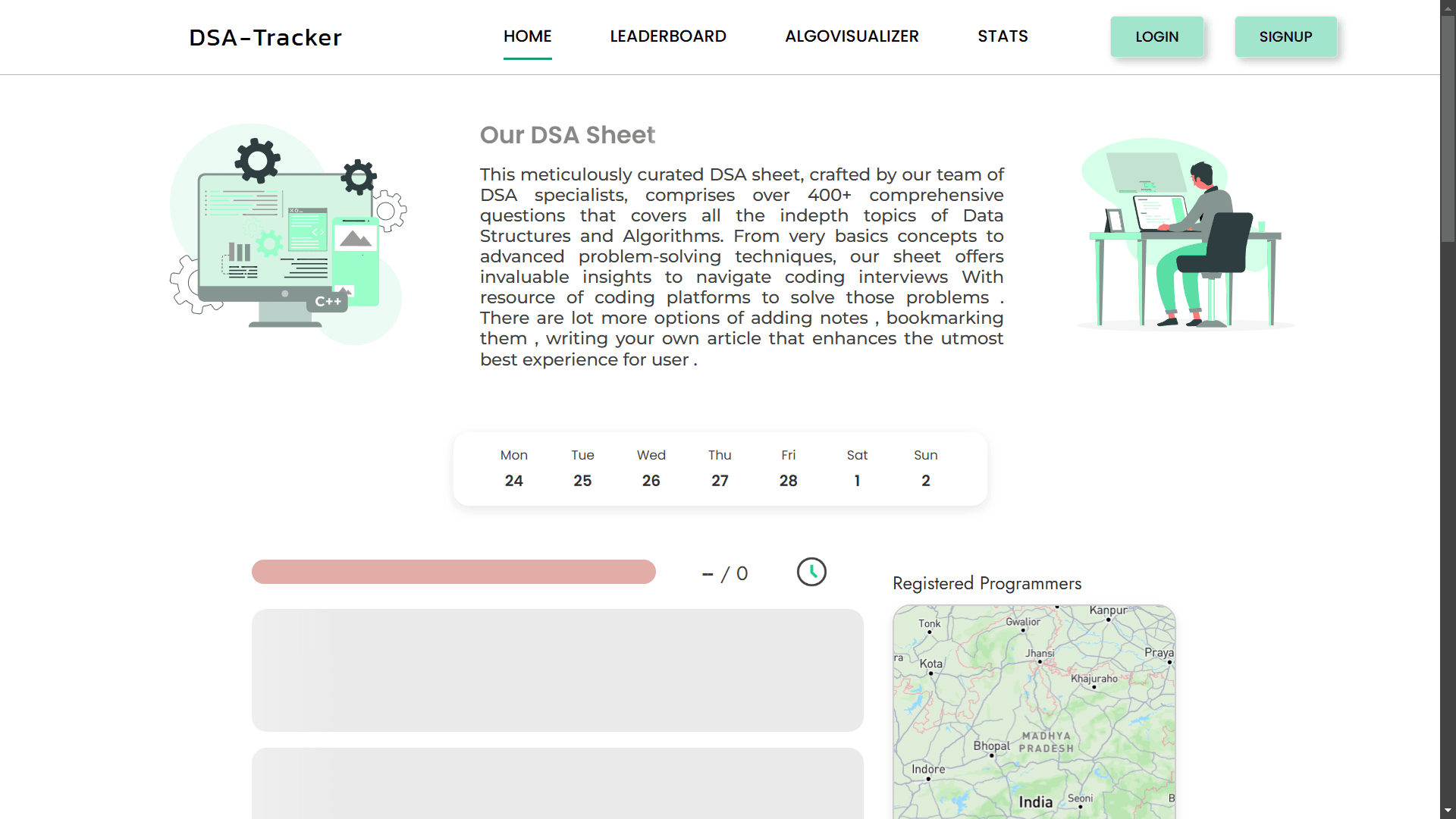Open the DSA-Tracker logo link
Screen dimensions: 1456x819
click(265, 37)
